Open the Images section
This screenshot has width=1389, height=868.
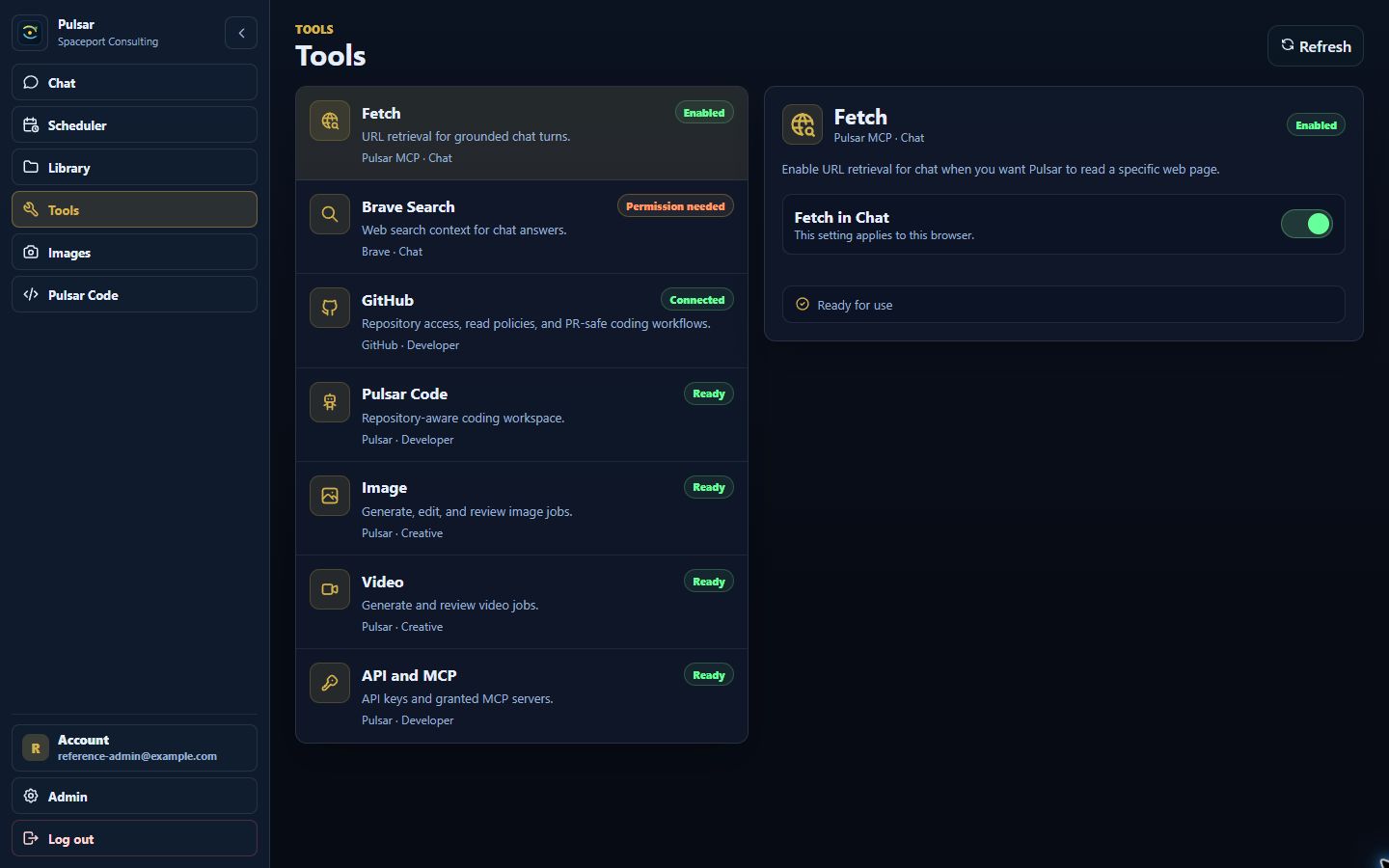point(134,252)
